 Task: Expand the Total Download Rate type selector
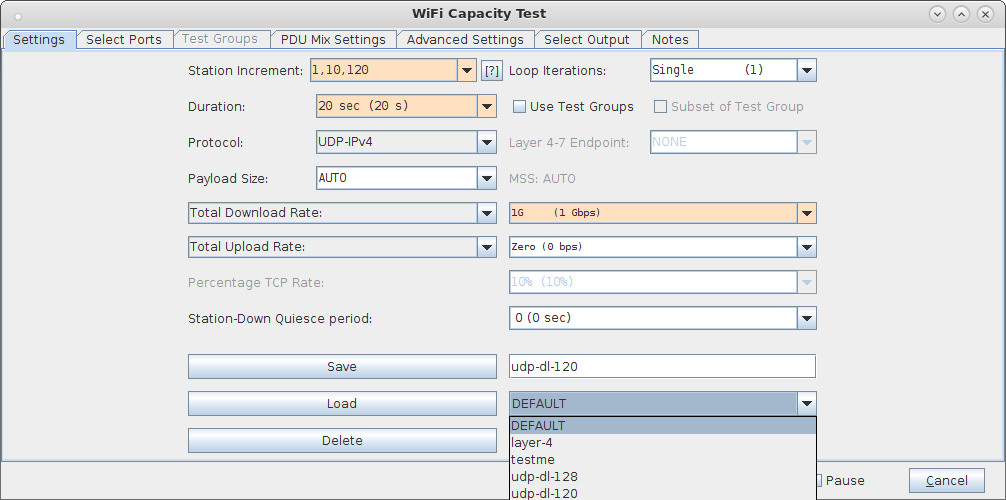coord(342,213)
